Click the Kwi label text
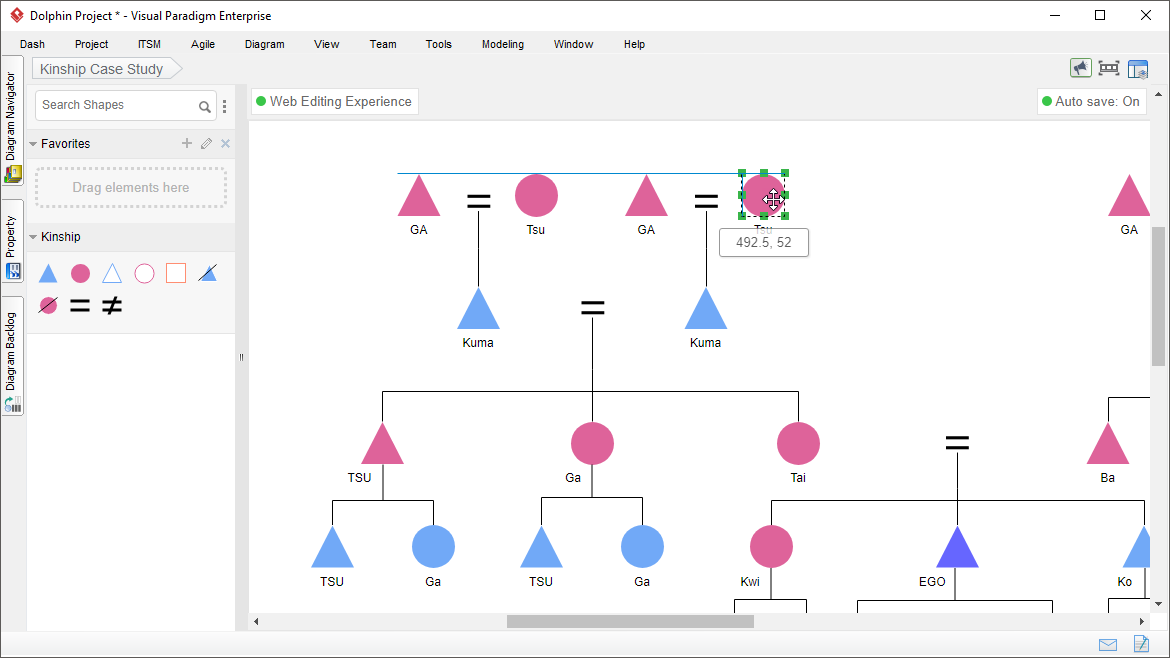This screenshot has height=658, width=1170. (x=750, y=582)
